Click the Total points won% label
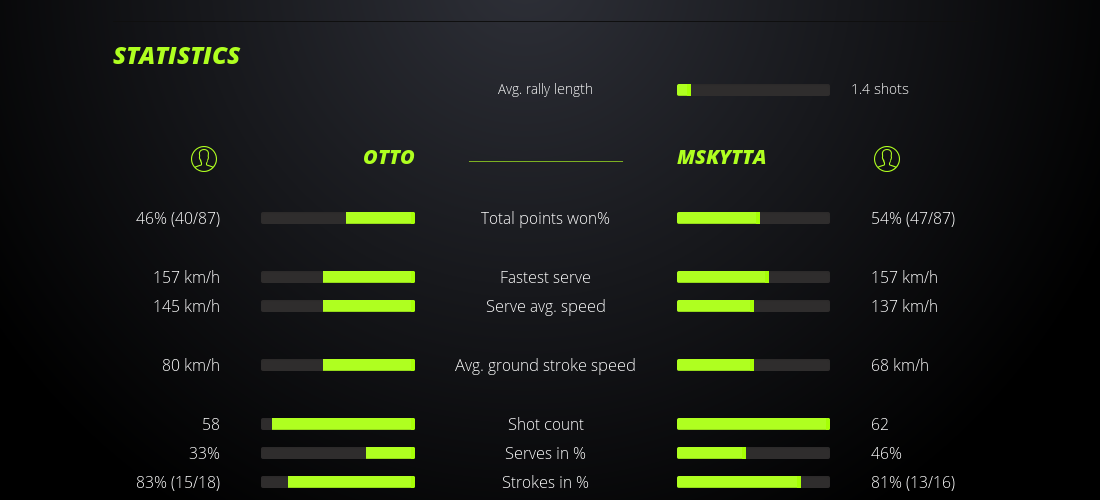The image size is (1100, 500). pyautogui.click(x=545, y=218)
